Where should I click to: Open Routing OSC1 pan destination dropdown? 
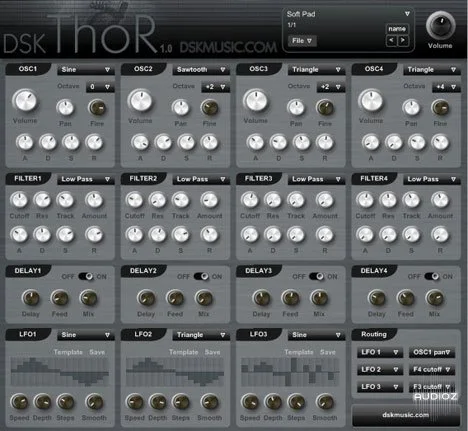point(432,352)
